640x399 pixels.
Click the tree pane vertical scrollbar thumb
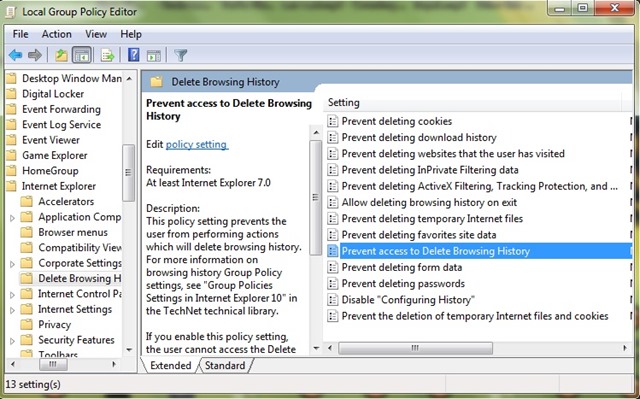pos(129,173)
